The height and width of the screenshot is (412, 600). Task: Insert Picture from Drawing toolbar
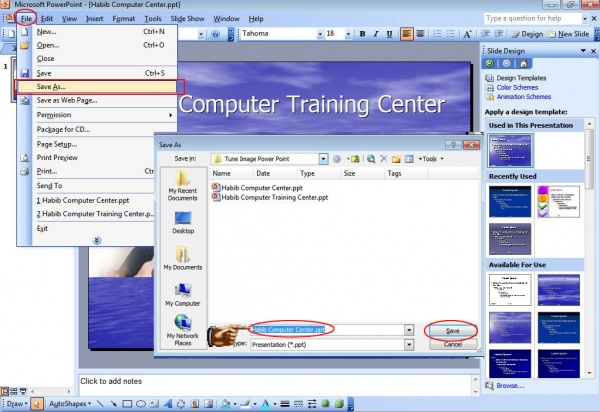click(208, 404)
